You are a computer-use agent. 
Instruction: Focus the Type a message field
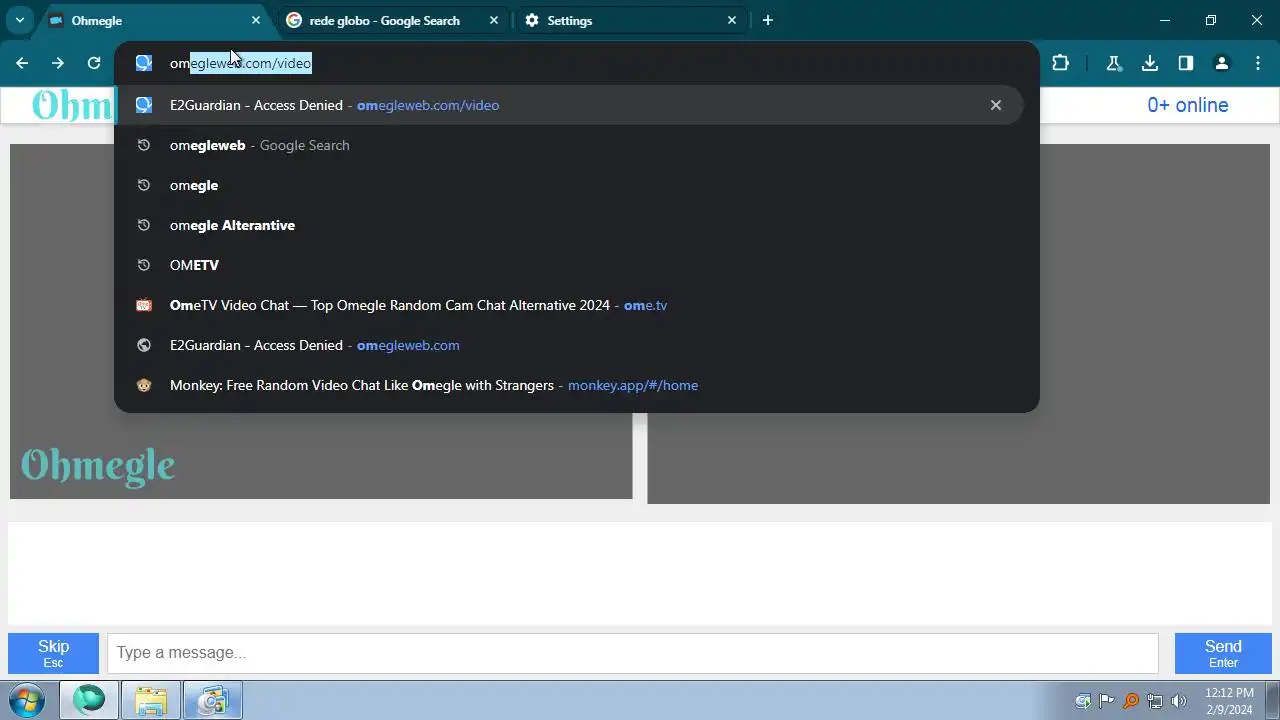(x=633, y=653)
